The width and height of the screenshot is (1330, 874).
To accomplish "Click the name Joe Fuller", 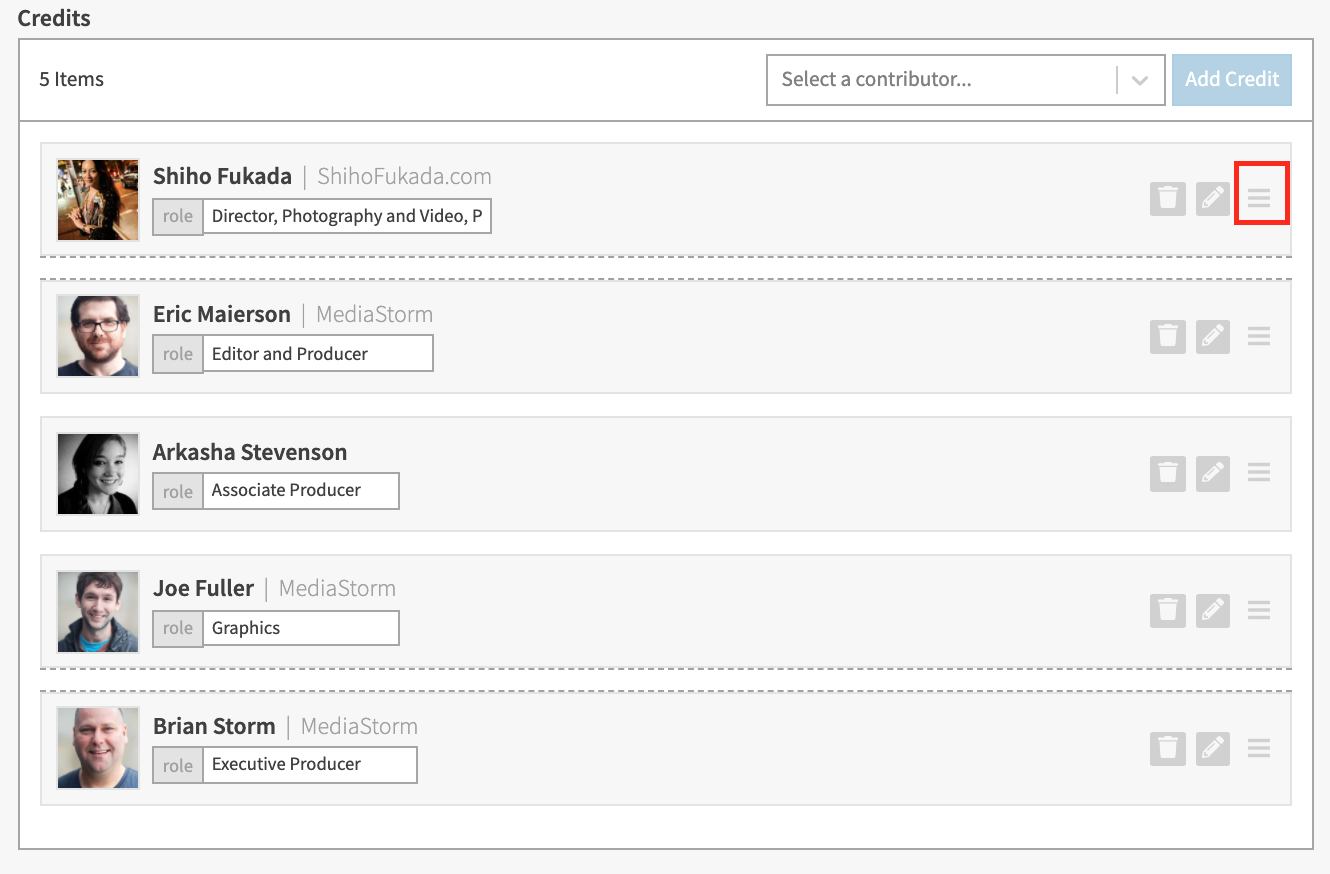I will 203,588.
